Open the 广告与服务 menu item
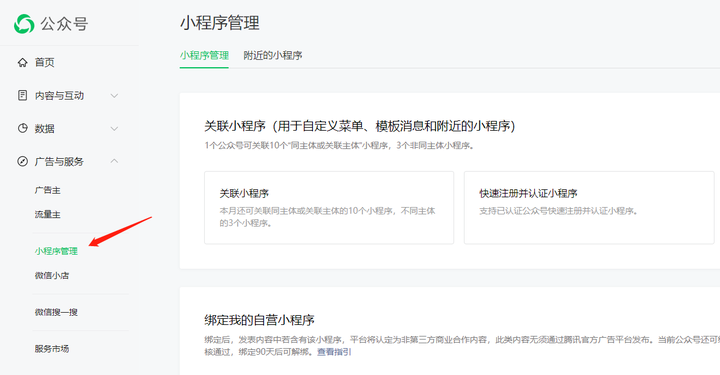Viewport: 720px width, 375px height. click(x=59, y=162)
